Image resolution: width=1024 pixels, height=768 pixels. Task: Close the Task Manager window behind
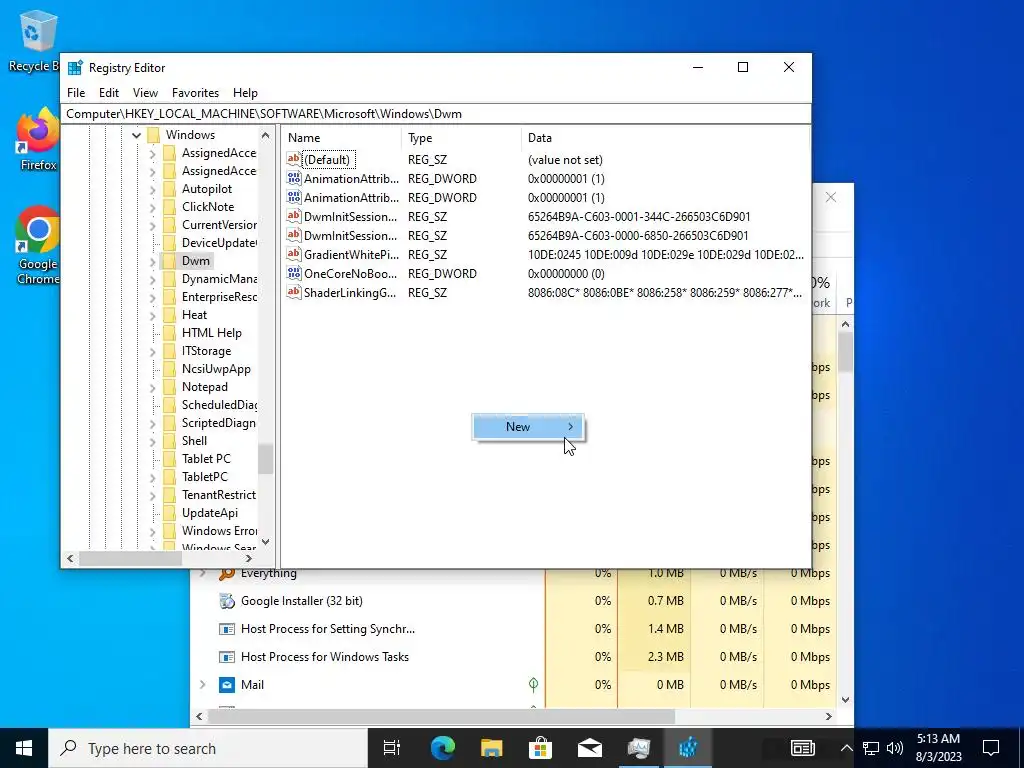(x=831, y=197)
